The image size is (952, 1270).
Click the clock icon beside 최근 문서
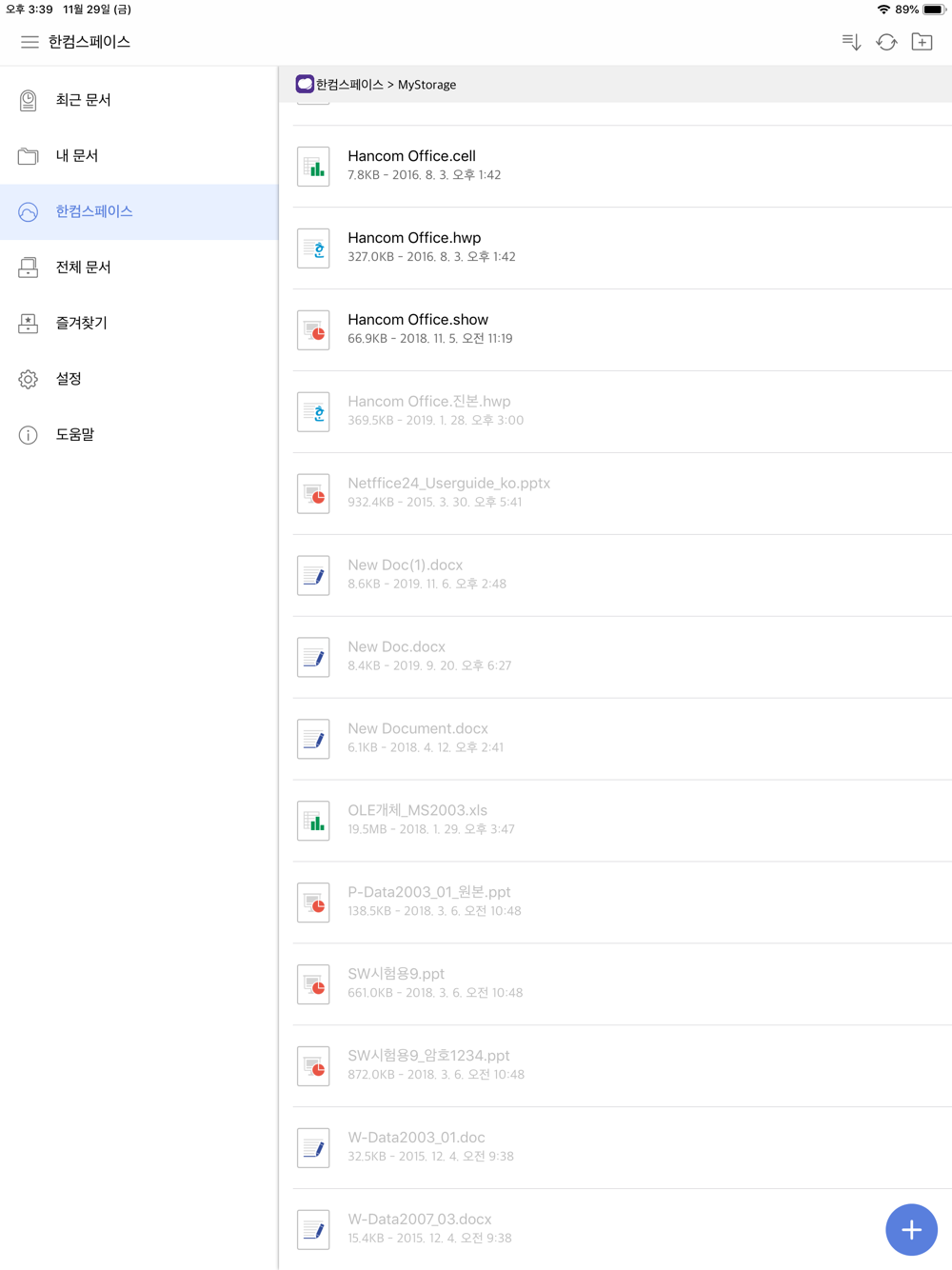(x=29, y=100)
